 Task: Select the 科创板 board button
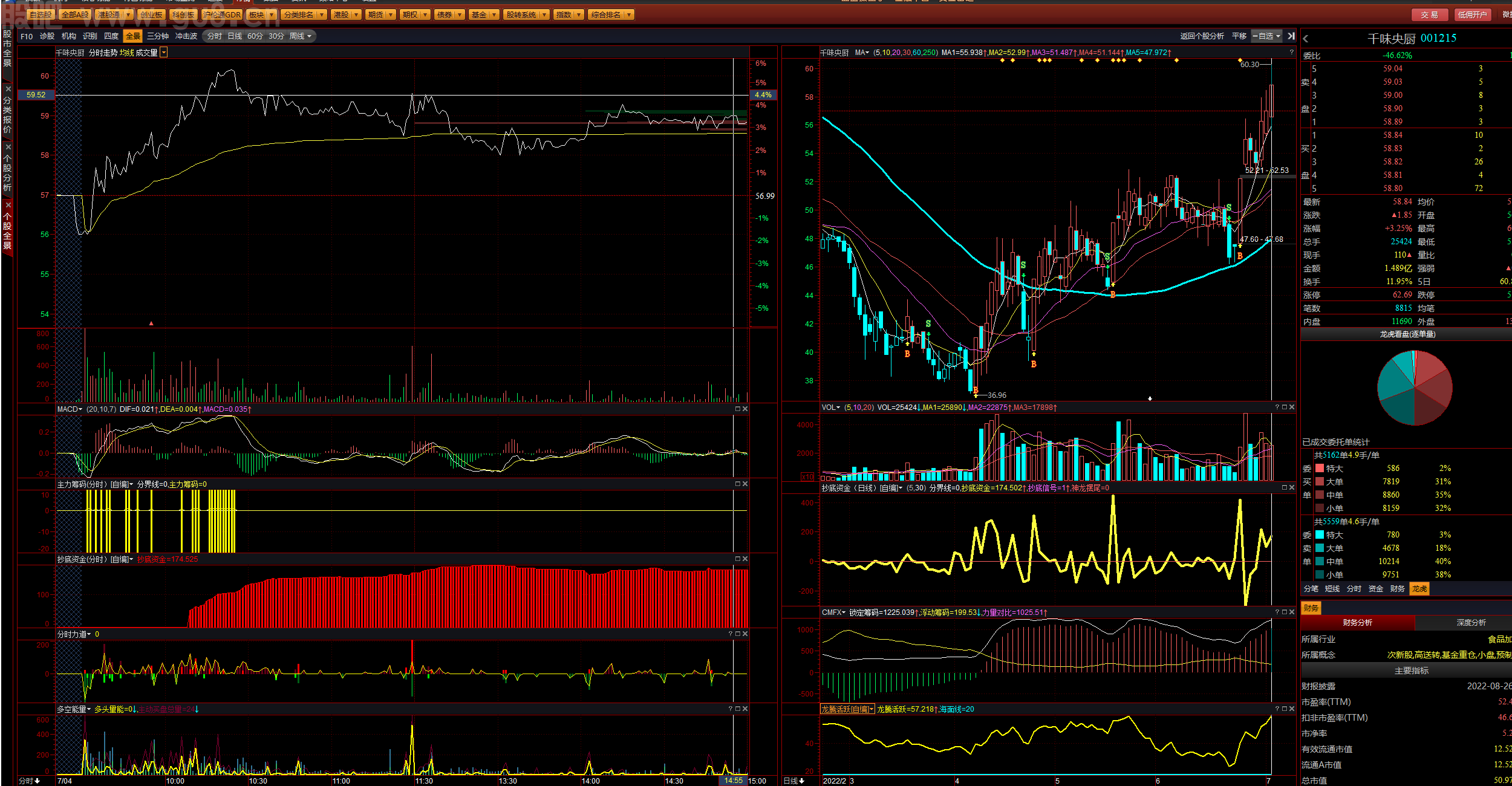click(x=183, y=15)
